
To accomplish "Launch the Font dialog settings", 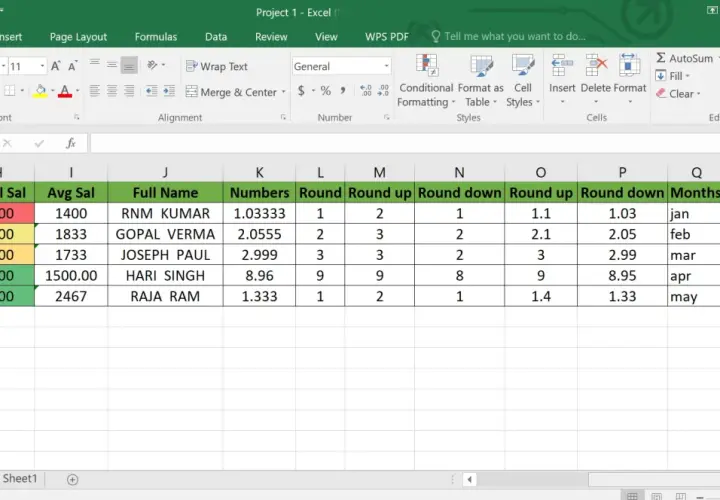I will 77,118.
